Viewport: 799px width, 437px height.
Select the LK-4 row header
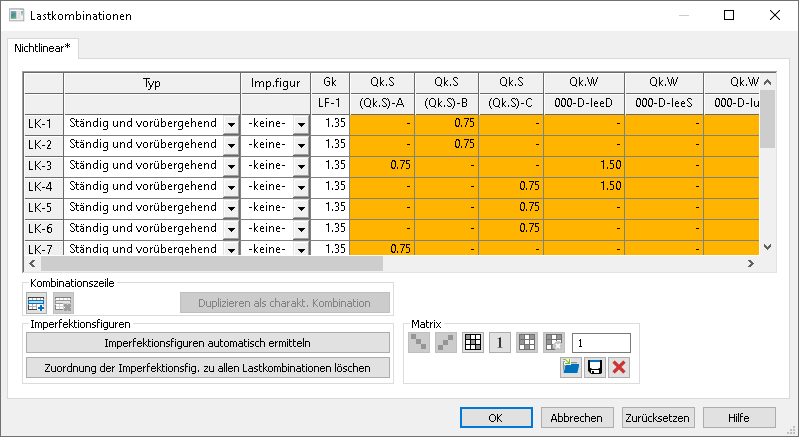tap(43, 186)
